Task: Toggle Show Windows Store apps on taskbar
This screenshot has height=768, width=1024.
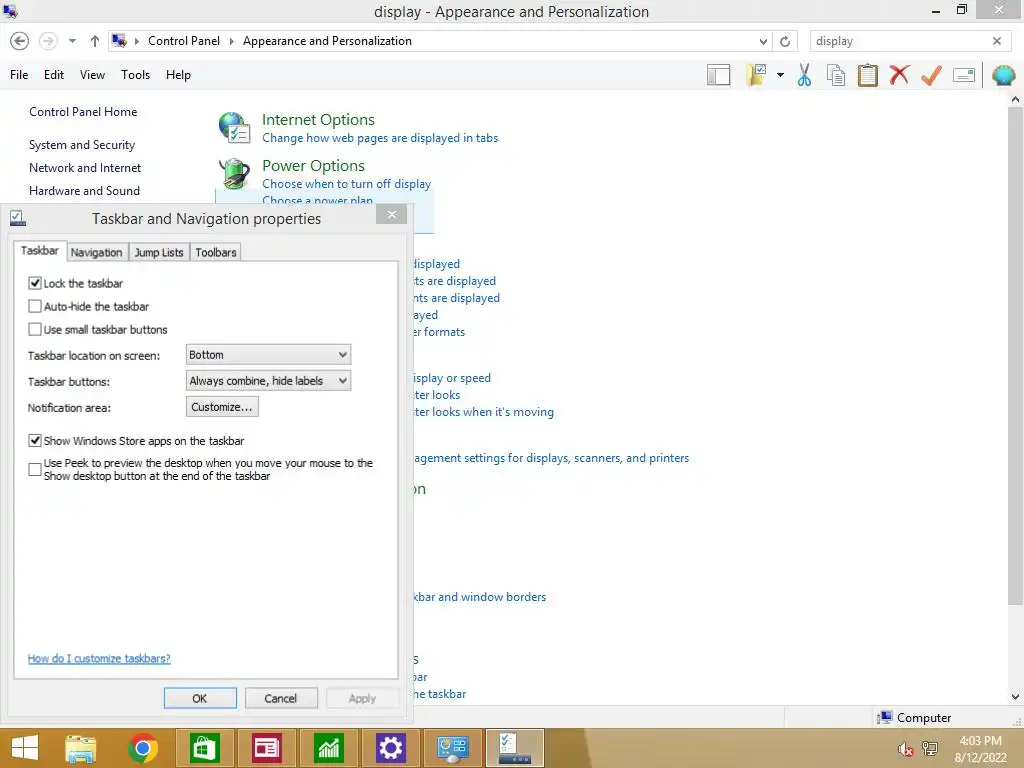Action: pyautogui.click(x=35, y=441)
